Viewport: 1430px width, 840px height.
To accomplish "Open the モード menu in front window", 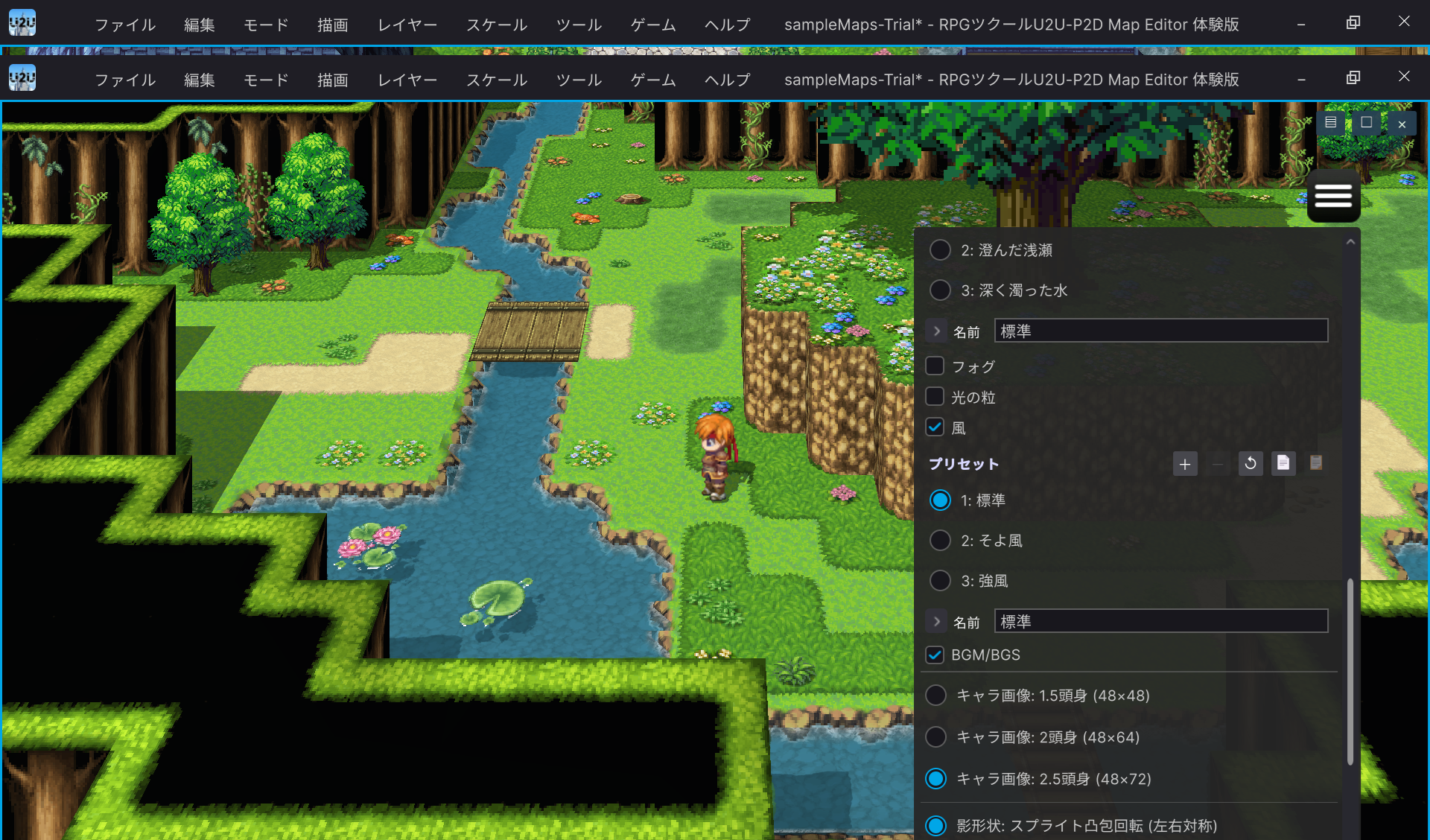I will coord(266,80).
